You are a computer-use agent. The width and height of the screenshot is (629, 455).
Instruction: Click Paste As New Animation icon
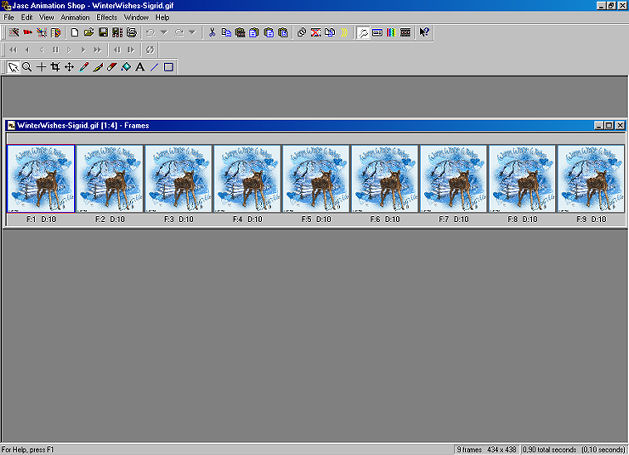coord(240,32)
